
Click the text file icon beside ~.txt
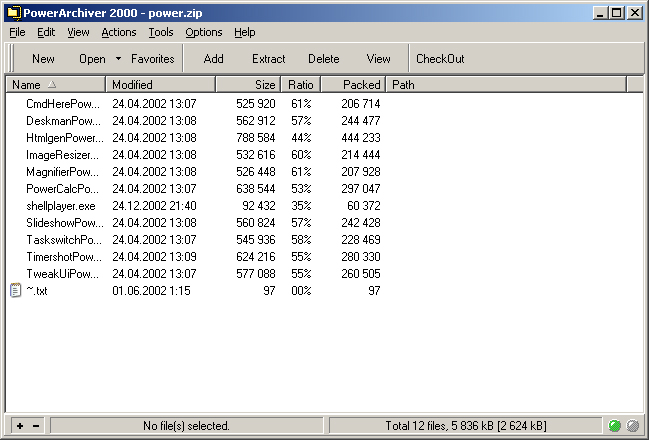(15, 290)
